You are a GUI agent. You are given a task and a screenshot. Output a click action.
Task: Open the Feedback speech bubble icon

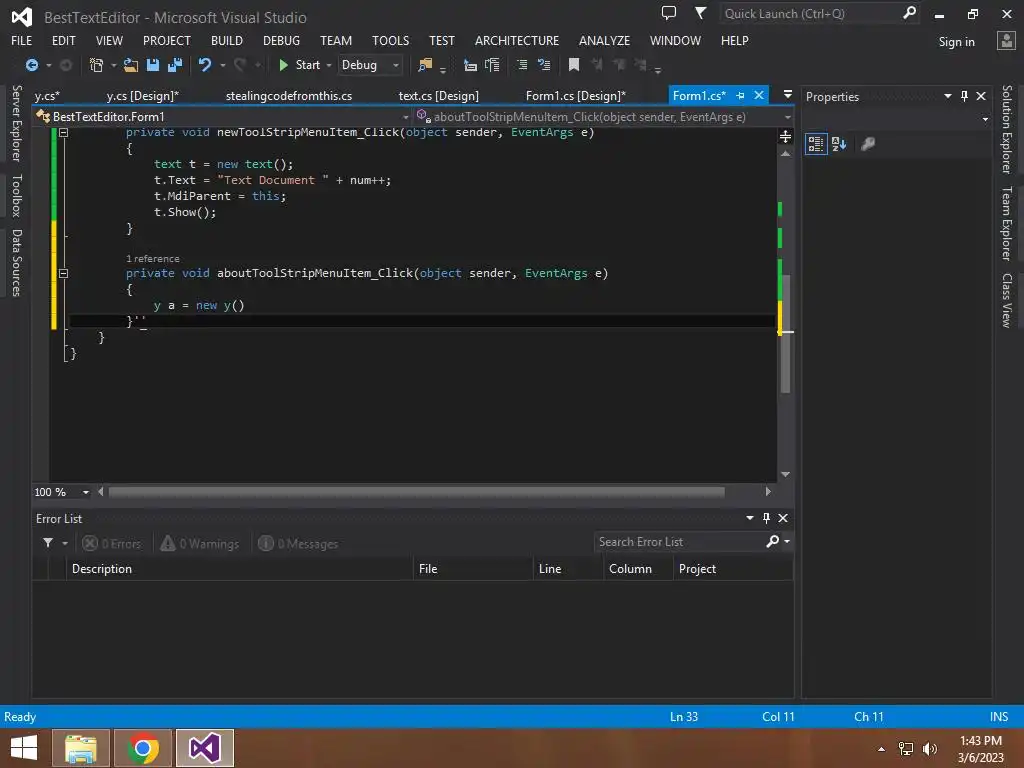(669, 12)
